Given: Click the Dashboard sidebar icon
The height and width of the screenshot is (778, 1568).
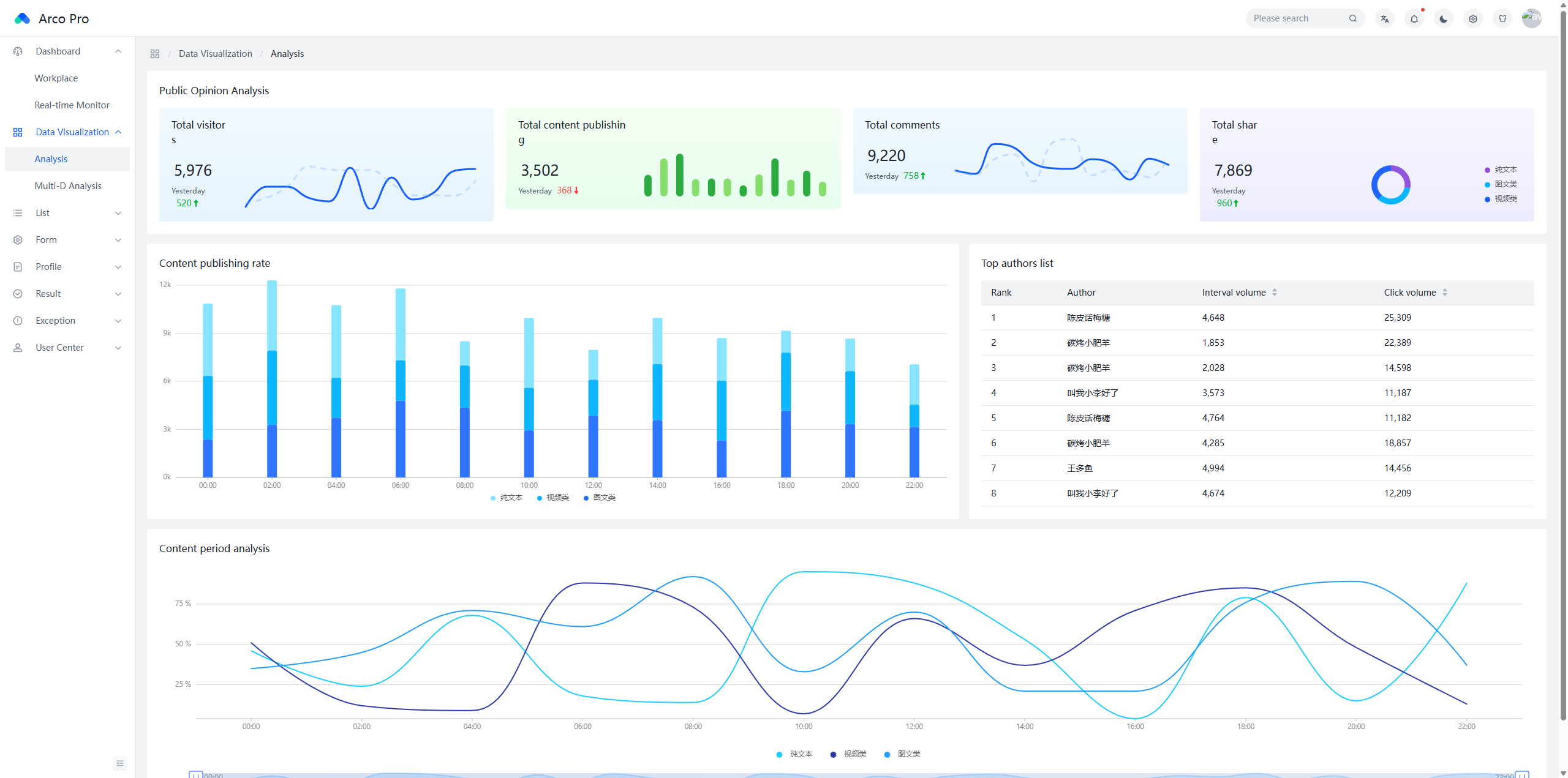Looking at the screenshot, I should (x=18, y=51).
